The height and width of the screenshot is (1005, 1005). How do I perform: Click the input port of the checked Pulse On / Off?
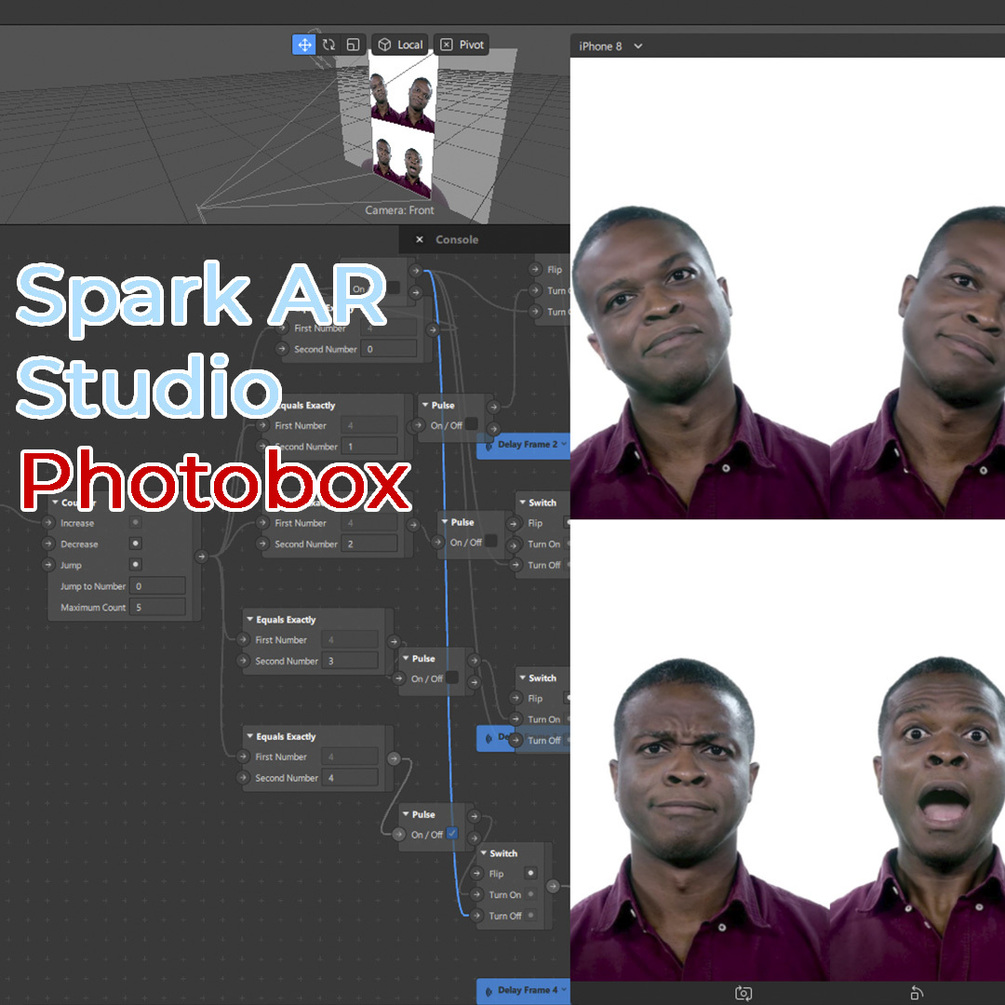point(398,835)
